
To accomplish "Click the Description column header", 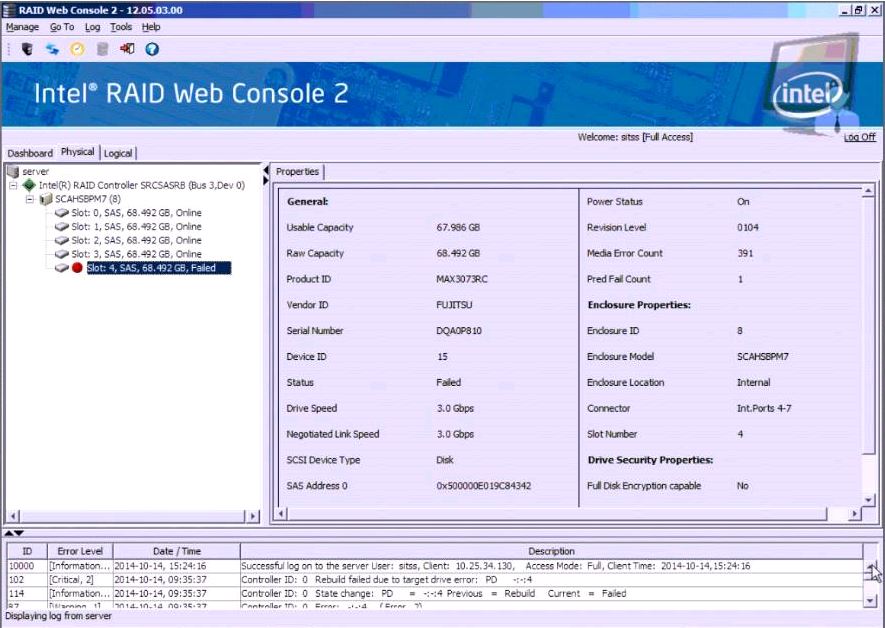I will pos(551,551).
